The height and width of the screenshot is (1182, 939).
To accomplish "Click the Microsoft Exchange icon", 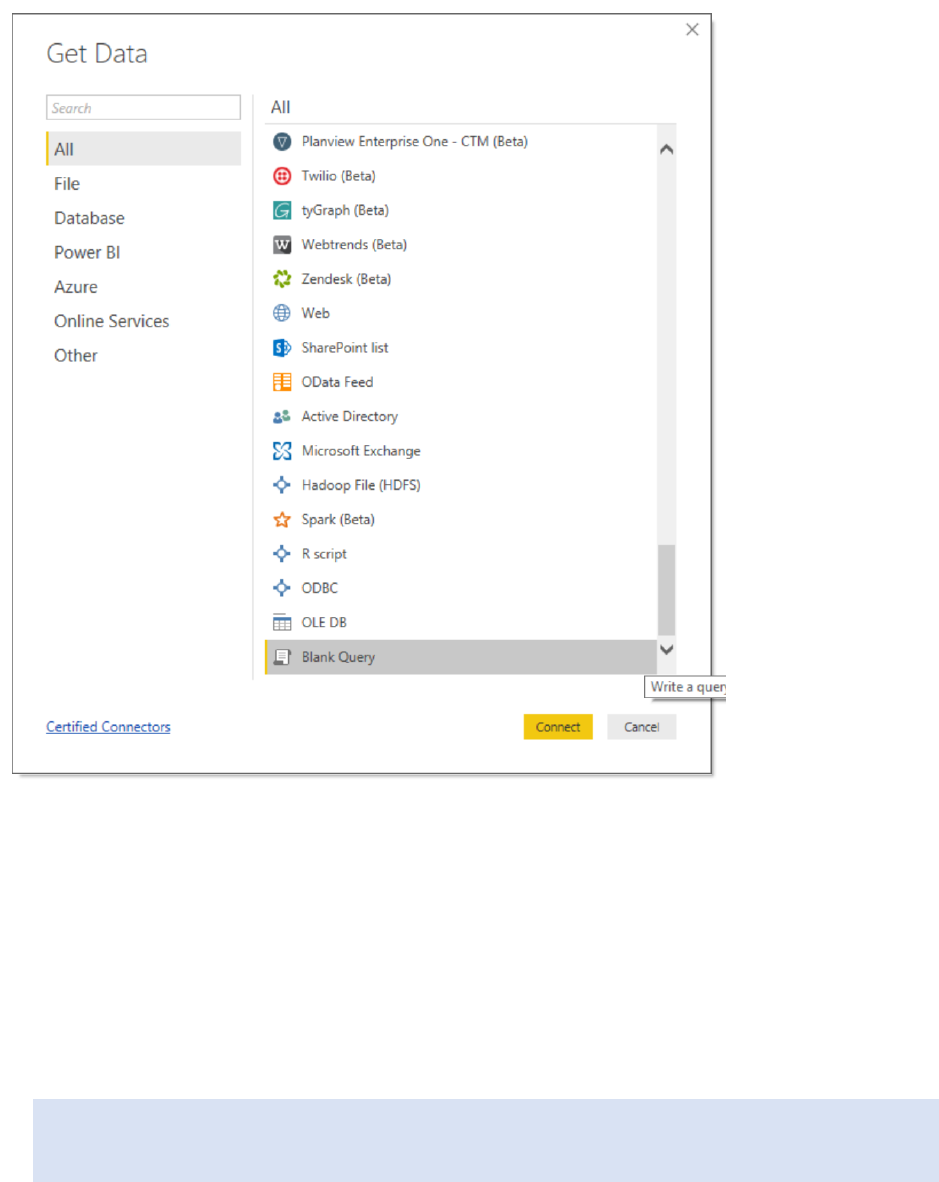I will [x=282, y=451].
